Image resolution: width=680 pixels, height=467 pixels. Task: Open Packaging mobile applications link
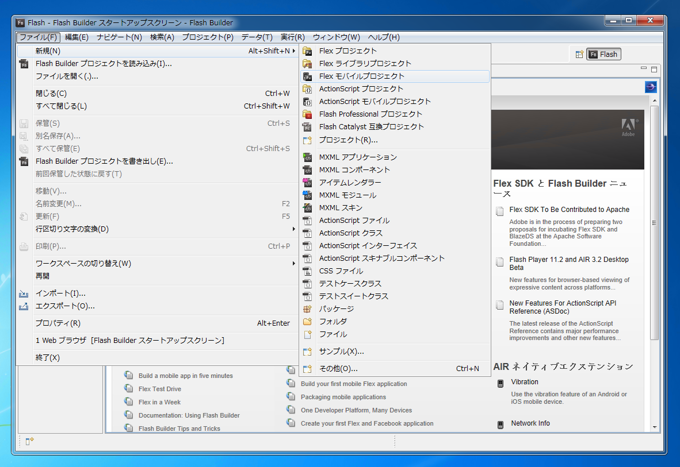pos(343,397)
